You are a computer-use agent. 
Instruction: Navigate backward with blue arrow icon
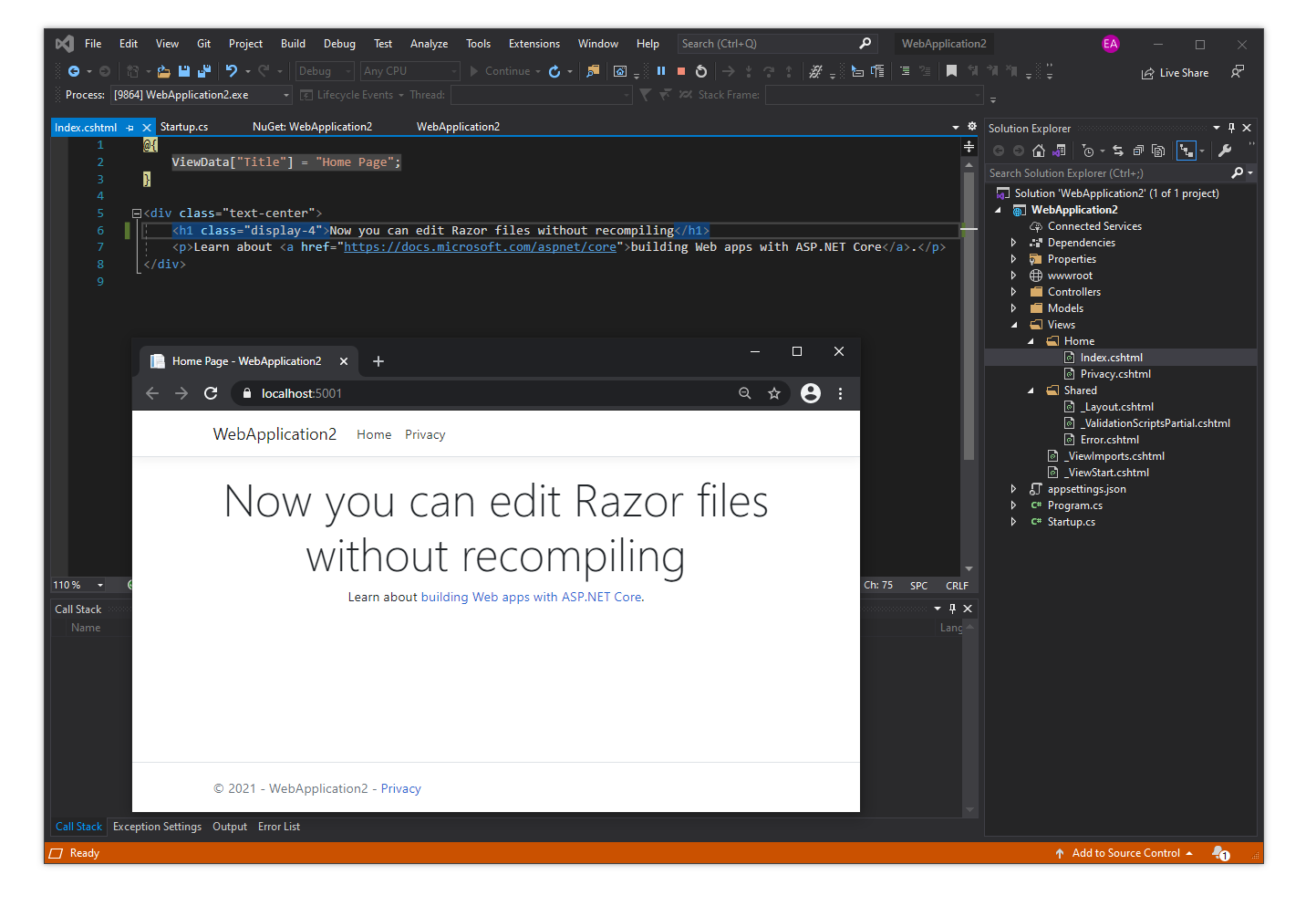click(x=74, y=71)
